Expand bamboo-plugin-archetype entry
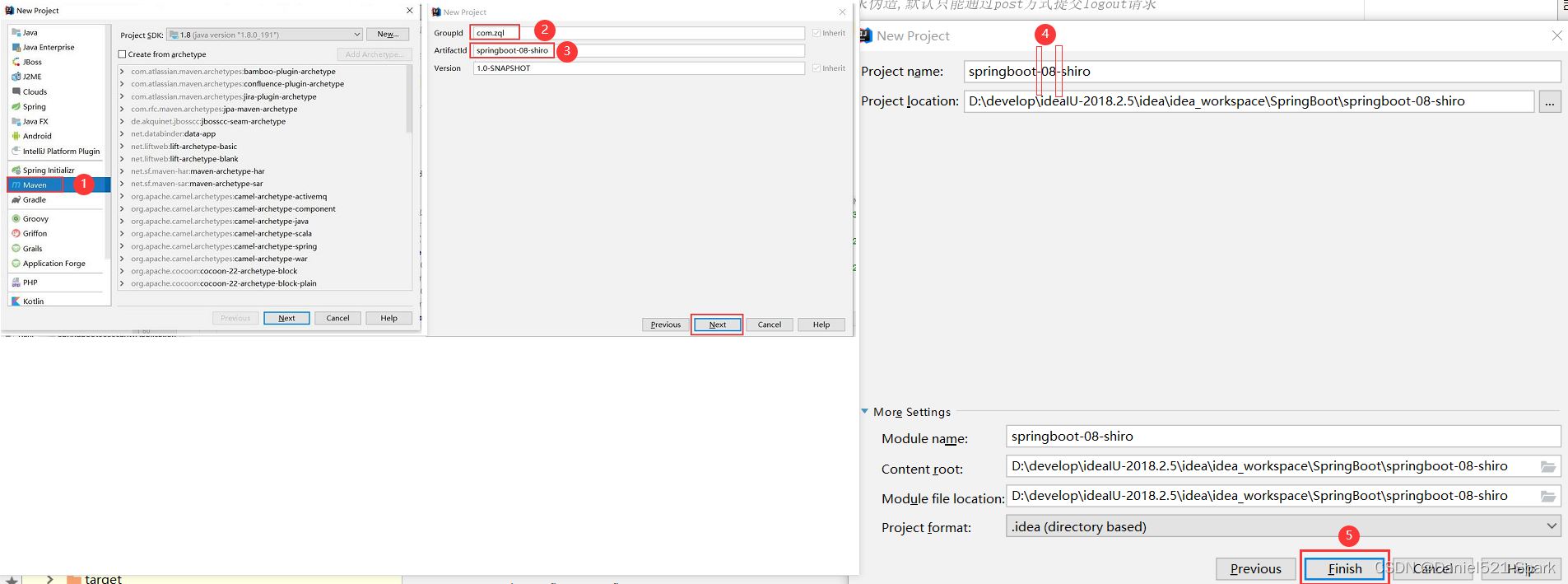The height and width of the screenshot is (584, 1568). [x=123, y=72]
